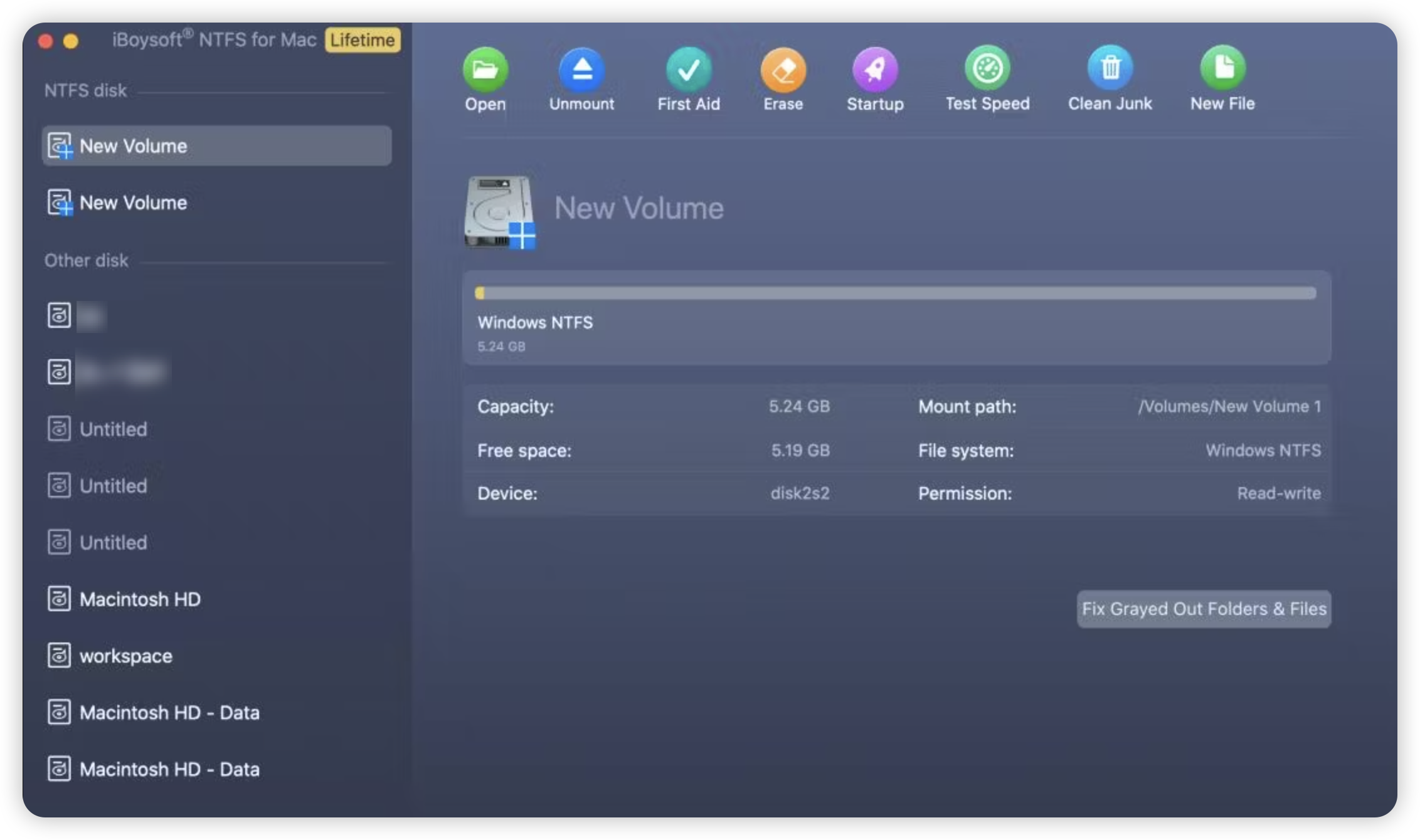Click the NTFS disk section header
The height and width of the screenshot is (840, 1420).
(85, 90)
